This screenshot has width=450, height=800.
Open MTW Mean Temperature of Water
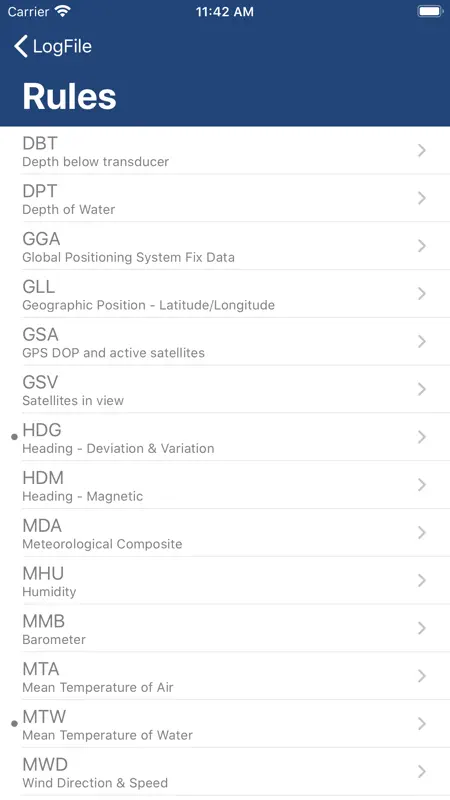225,723
